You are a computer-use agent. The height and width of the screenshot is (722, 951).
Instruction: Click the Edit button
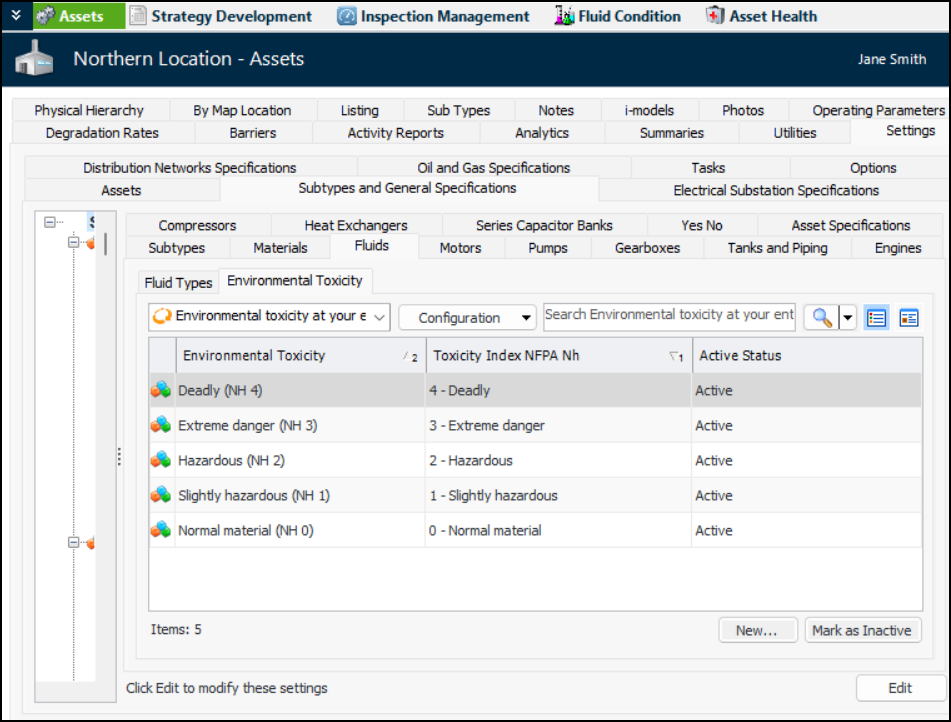pyautogui.click(x=899, y=688)
